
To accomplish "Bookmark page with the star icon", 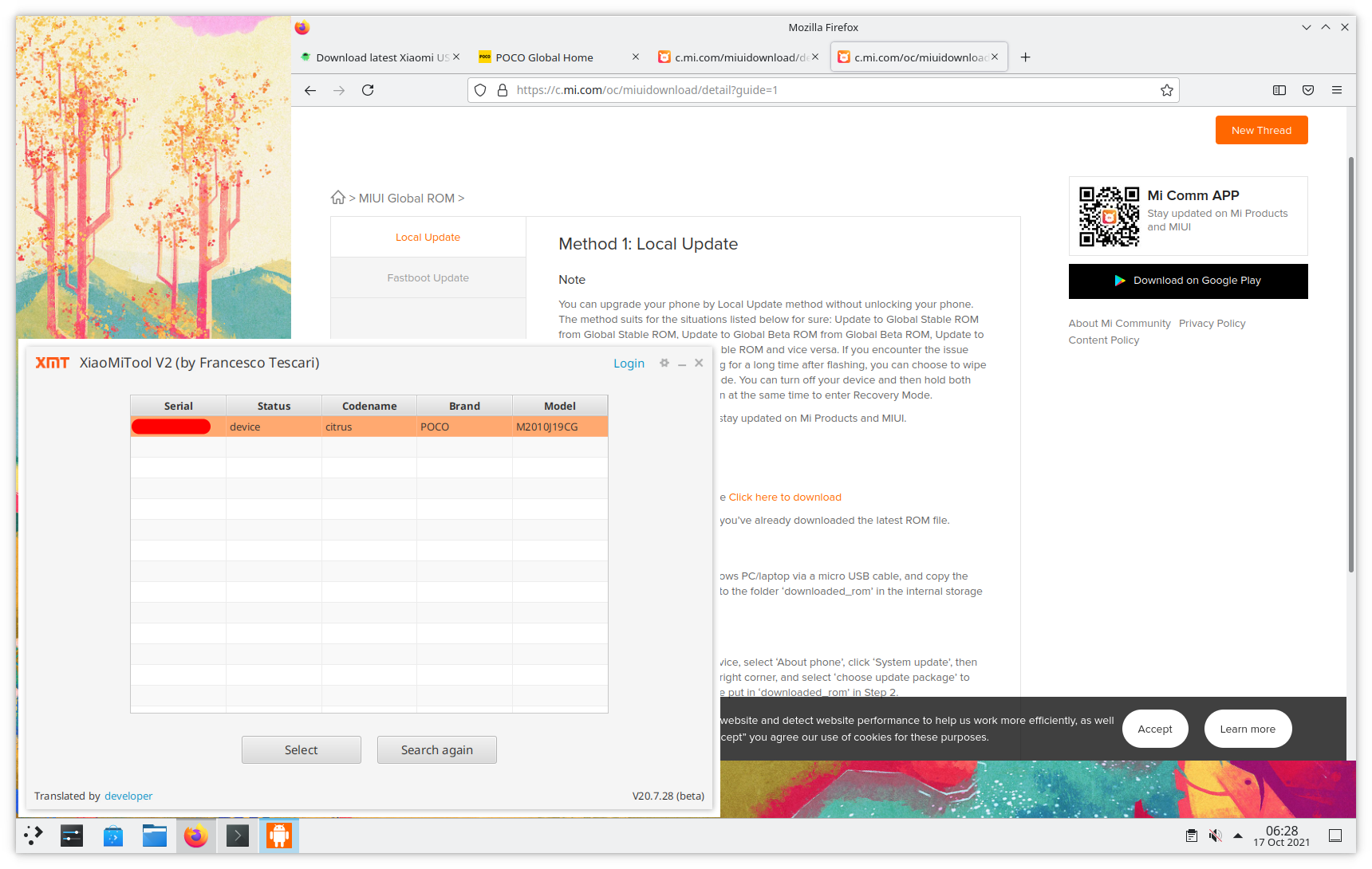I will click(x=1166, y=90).
